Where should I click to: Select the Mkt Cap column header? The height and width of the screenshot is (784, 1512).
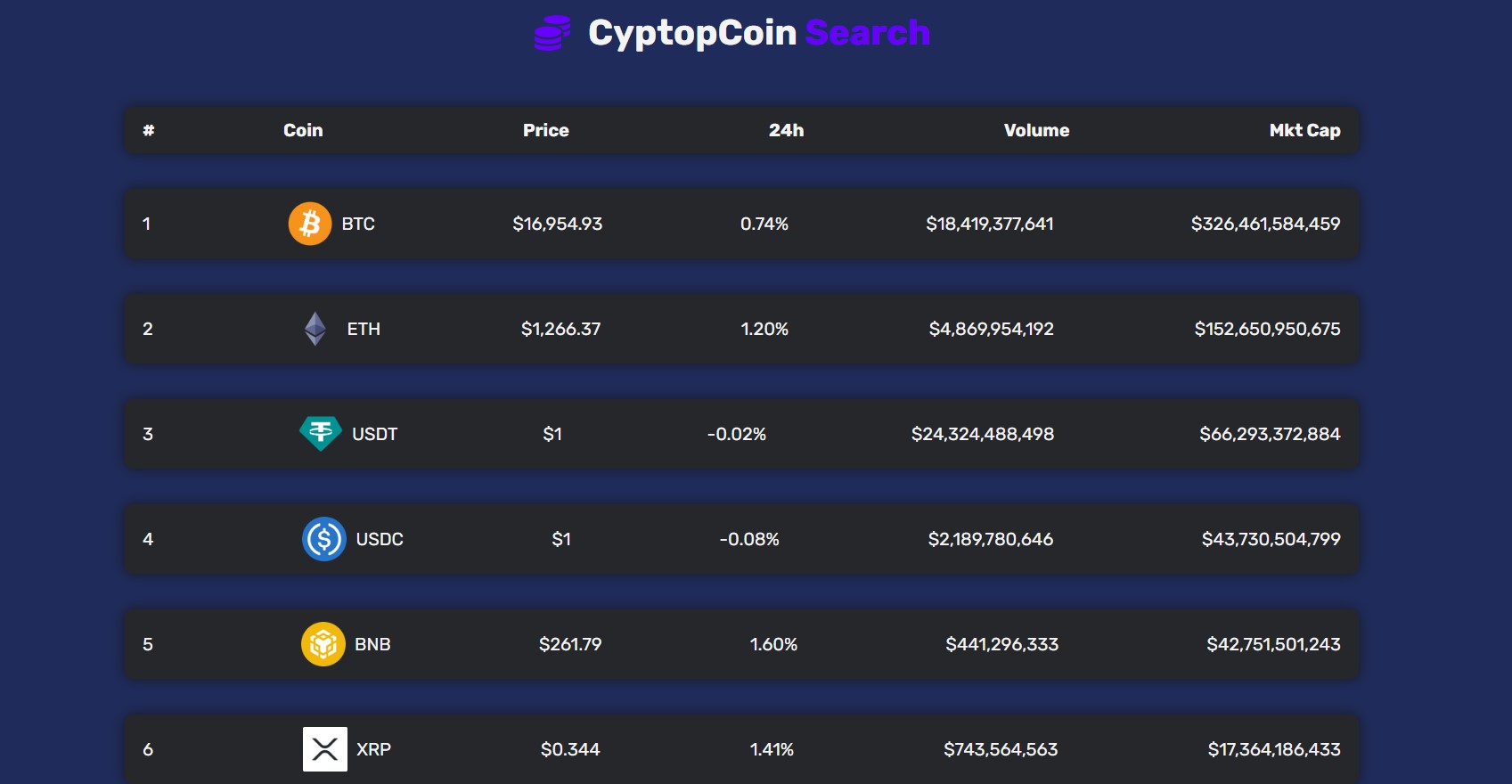click(1305, 130)
